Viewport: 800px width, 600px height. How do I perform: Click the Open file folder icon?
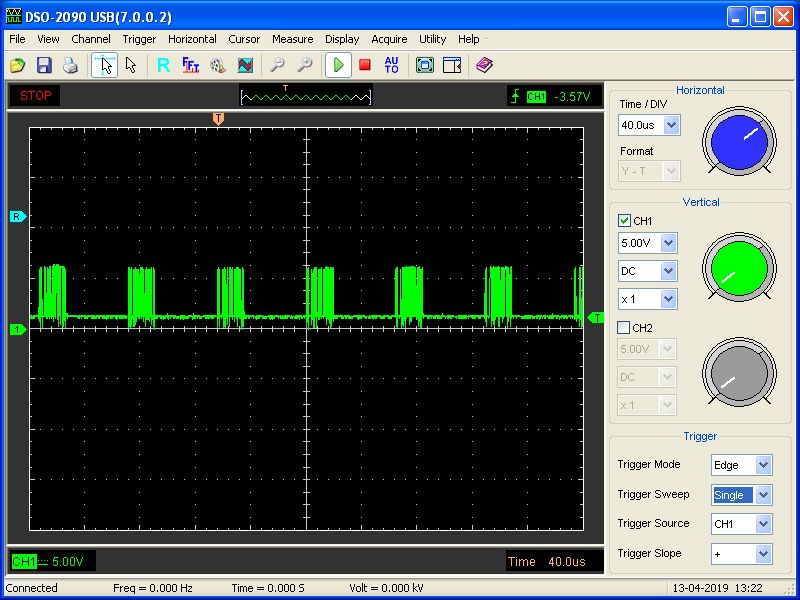[x=18, y=65]
